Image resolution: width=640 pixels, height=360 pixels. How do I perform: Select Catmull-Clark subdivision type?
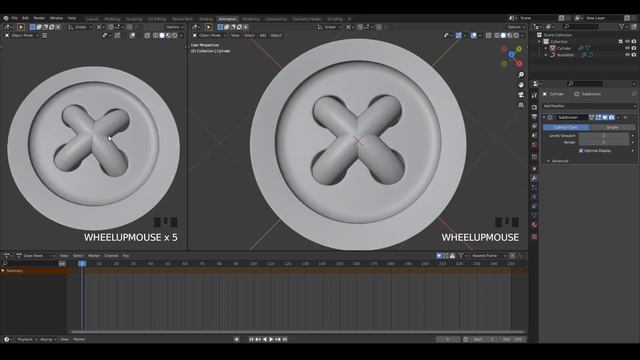[x=566, y=127]
